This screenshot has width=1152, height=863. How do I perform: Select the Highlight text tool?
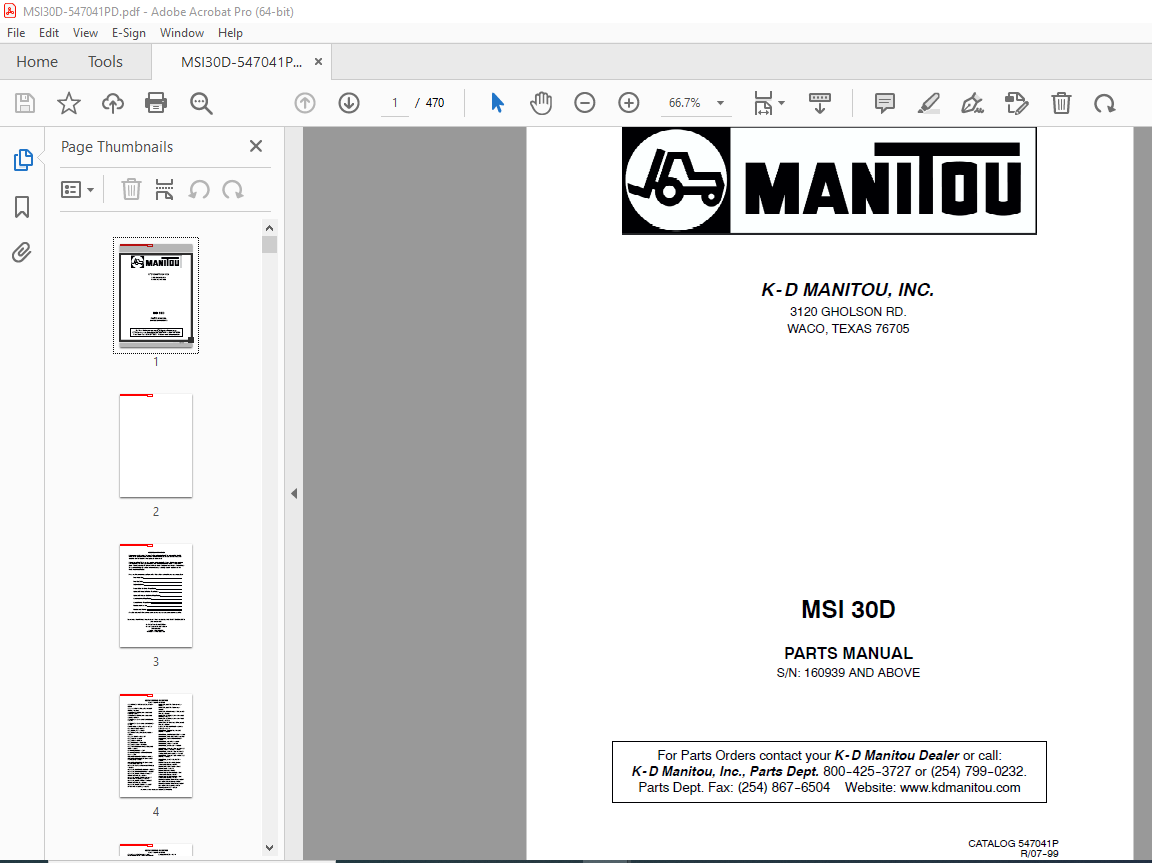pyautogui.click(x=929, y=103)
